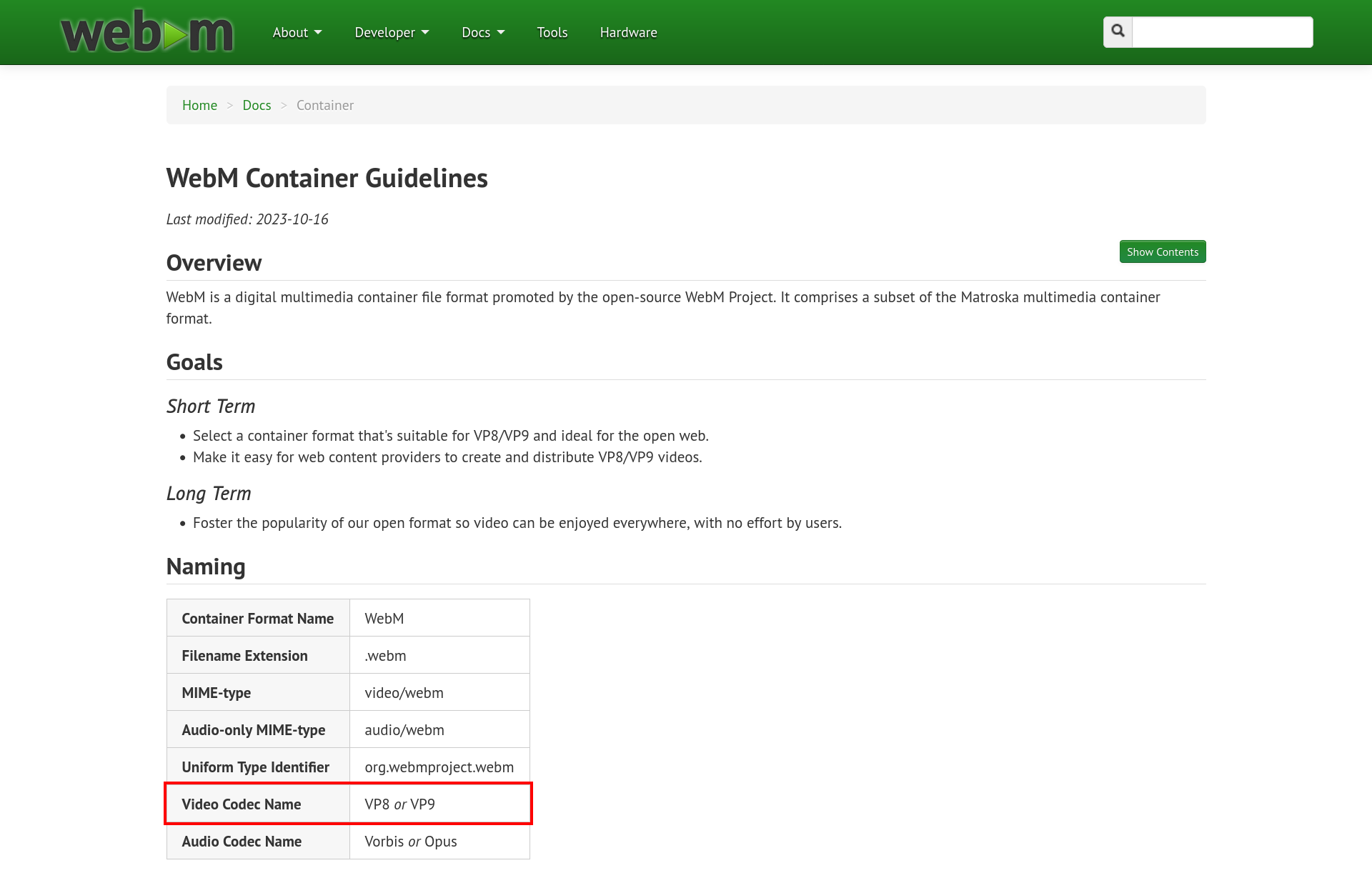
Task: Click the Vorbis or Opus value
Action: 439,841
